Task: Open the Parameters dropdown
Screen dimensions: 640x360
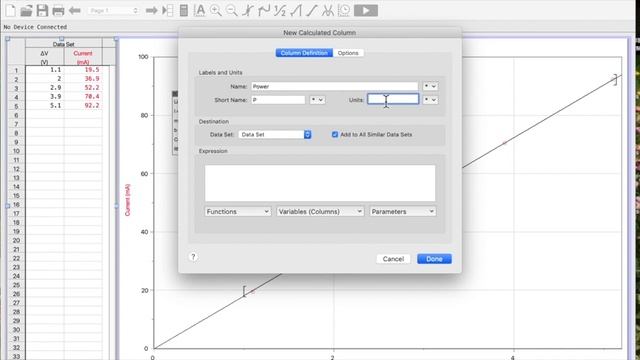Action: click(x=402, y=211)
